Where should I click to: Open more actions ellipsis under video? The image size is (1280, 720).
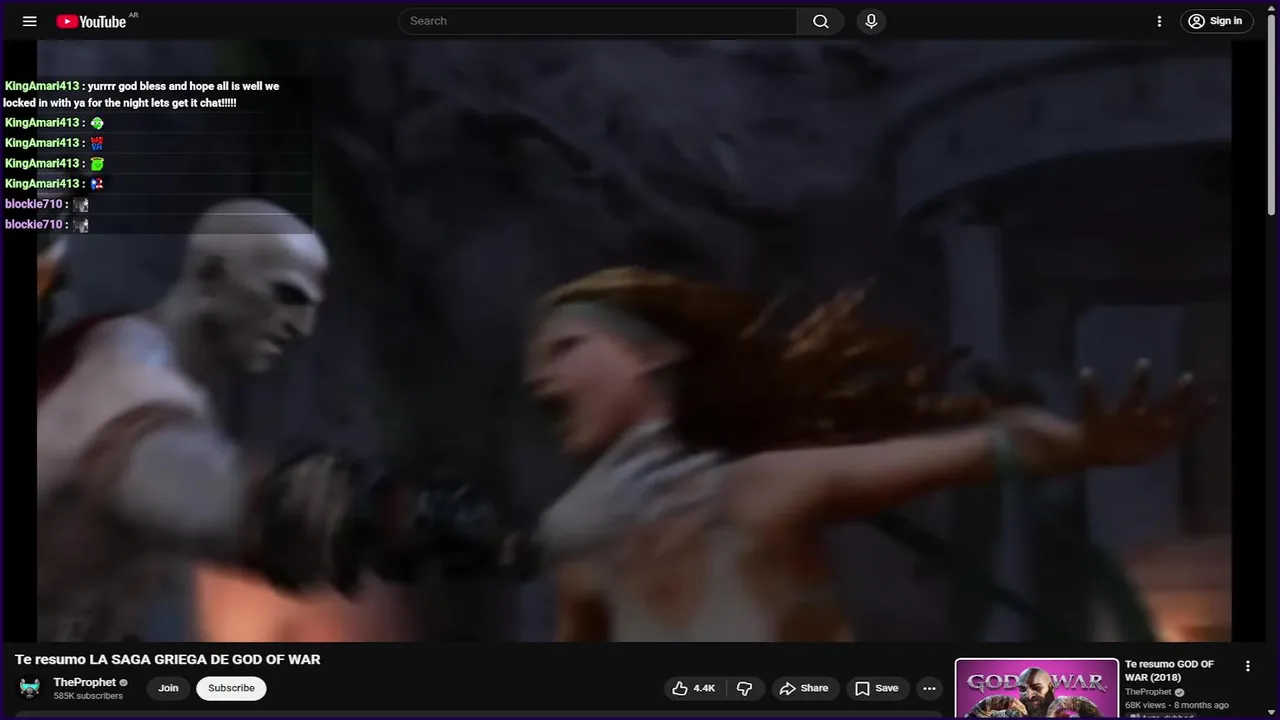pyautogui.click(x=929, y=688)
